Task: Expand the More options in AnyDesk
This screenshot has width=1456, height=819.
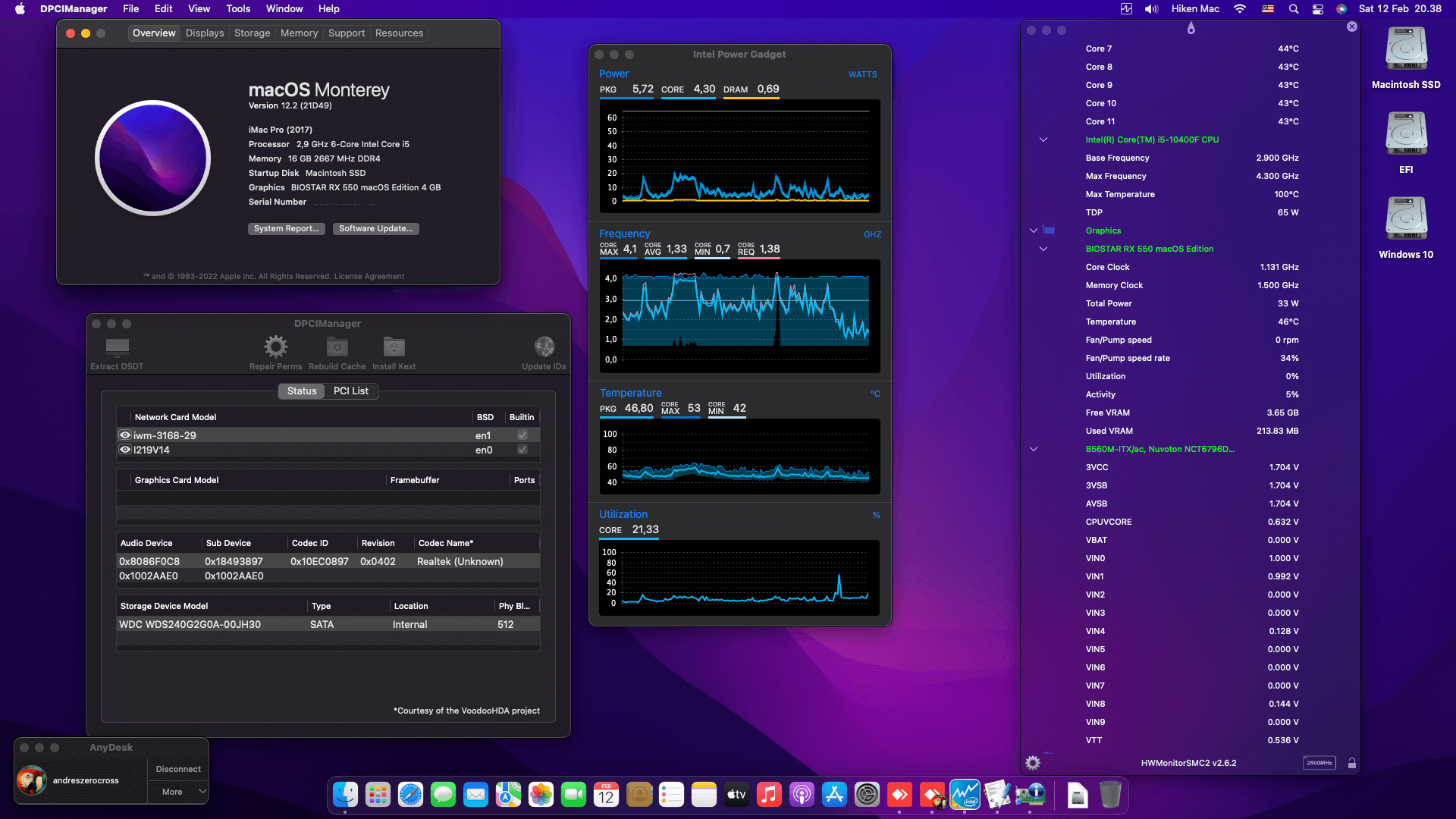Action: [x=177, y=791]
